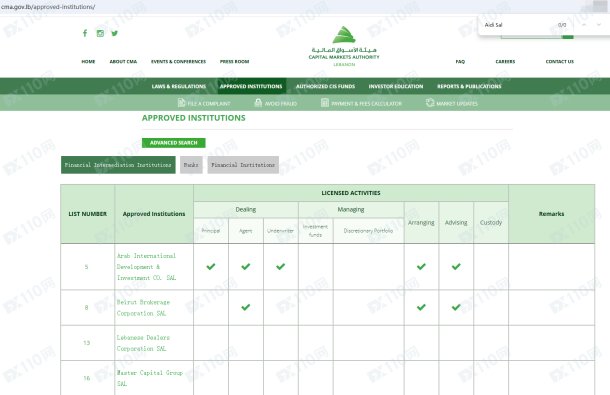Click the Agent column header
The image size is (610, 395).
[245, 231]
